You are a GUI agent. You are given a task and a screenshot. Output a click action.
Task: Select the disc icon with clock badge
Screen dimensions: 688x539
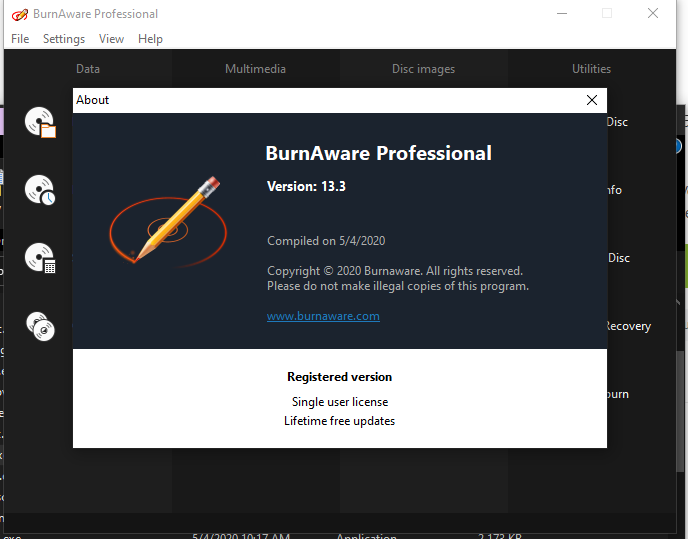pyautogui.click(x=40, y=190)
